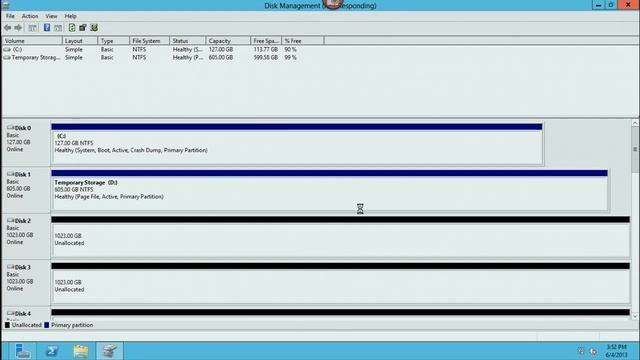Select the Disk 2 label panel
Viewport: 640px width, 360px height.
tap(26, 236)
